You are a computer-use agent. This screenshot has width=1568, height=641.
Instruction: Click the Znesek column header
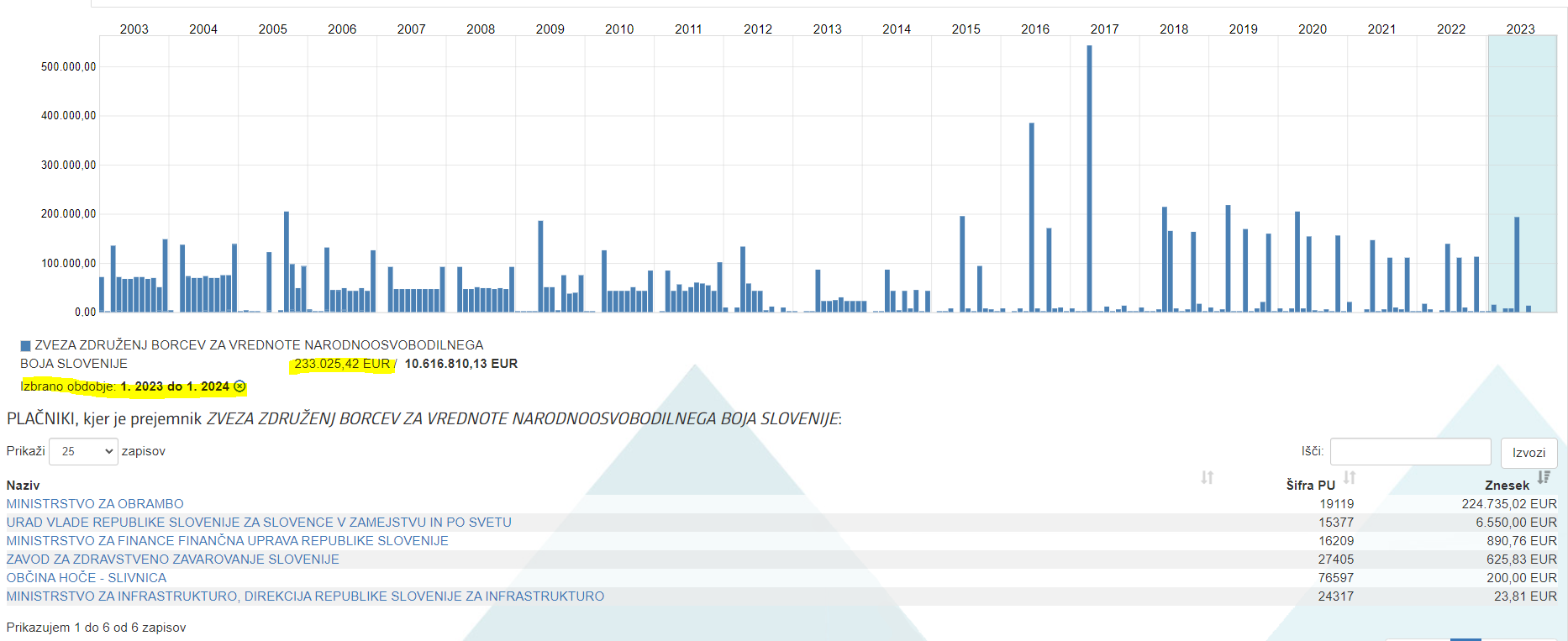point(1507,486)
